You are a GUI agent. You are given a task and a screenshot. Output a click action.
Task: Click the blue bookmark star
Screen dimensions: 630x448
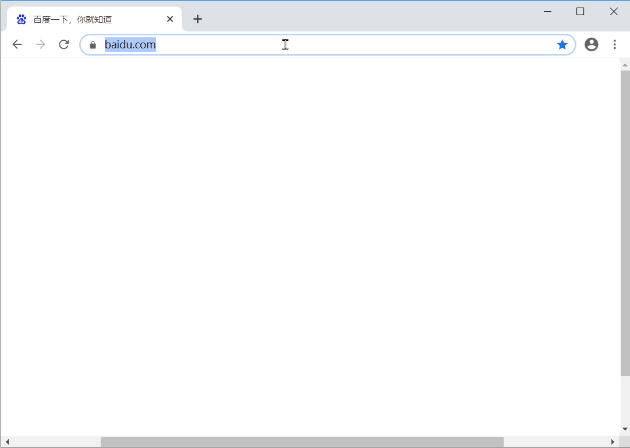562,44
